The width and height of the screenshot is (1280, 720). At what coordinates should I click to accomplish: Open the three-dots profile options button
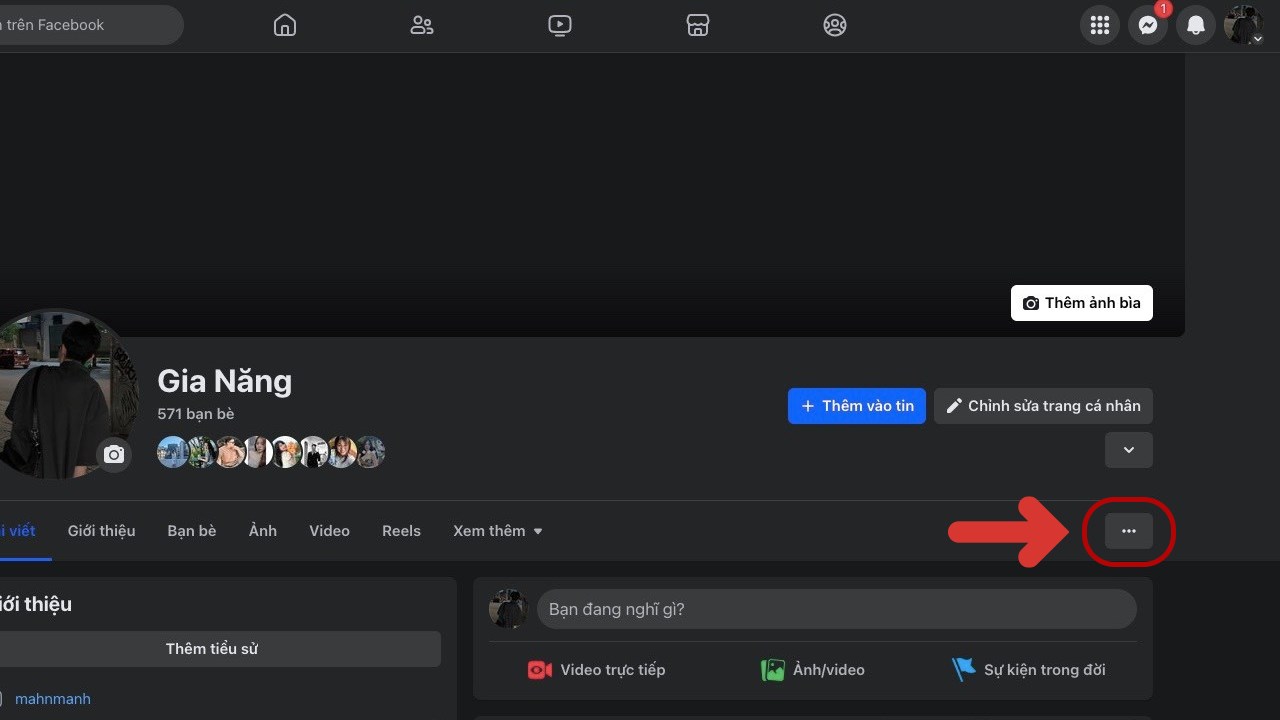1129,531
